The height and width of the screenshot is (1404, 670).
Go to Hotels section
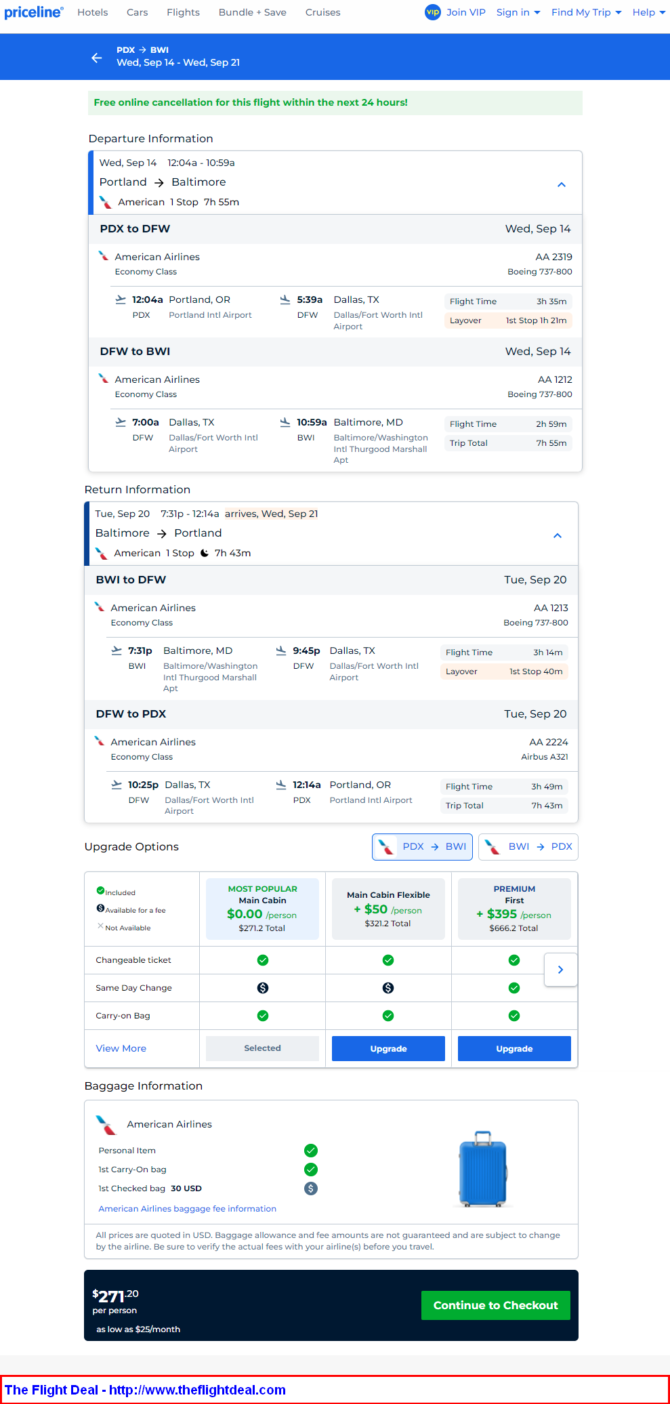pyautogui.click(x=93, y=12)
